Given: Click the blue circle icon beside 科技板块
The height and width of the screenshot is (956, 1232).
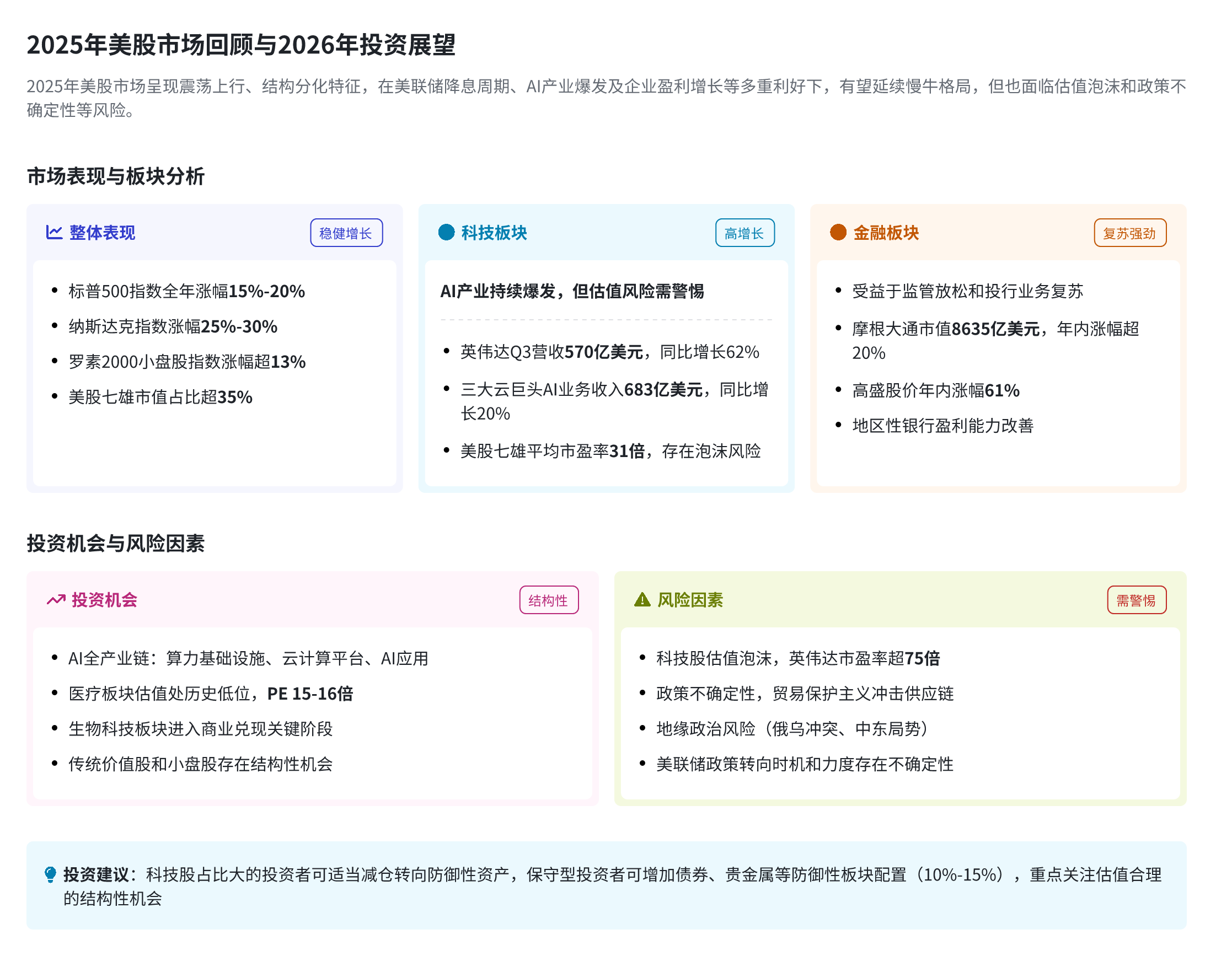Looking at the screenshot, I should click(447, 232).
